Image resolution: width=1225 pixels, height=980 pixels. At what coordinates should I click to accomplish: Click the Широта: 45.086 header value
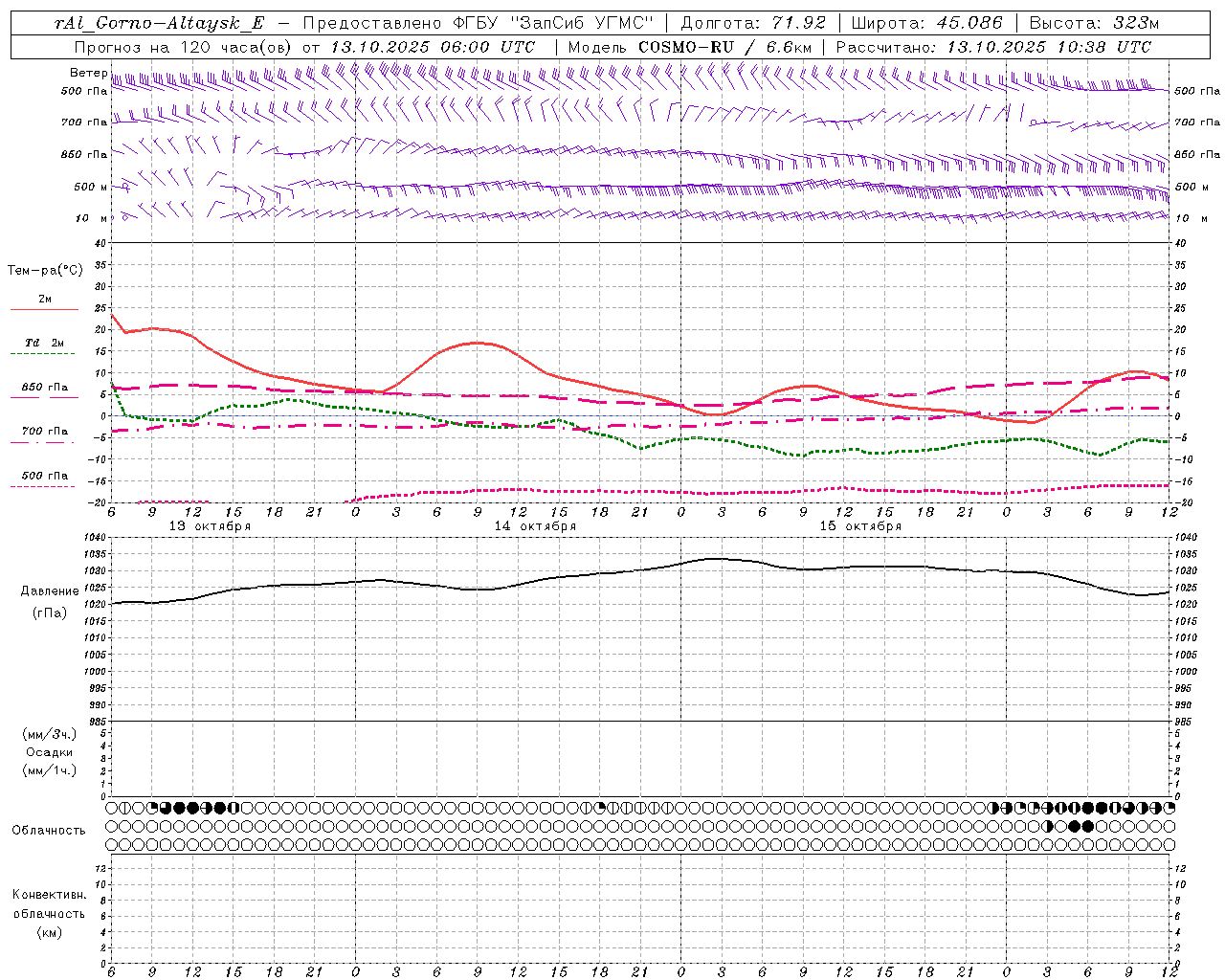pos(927,24)
